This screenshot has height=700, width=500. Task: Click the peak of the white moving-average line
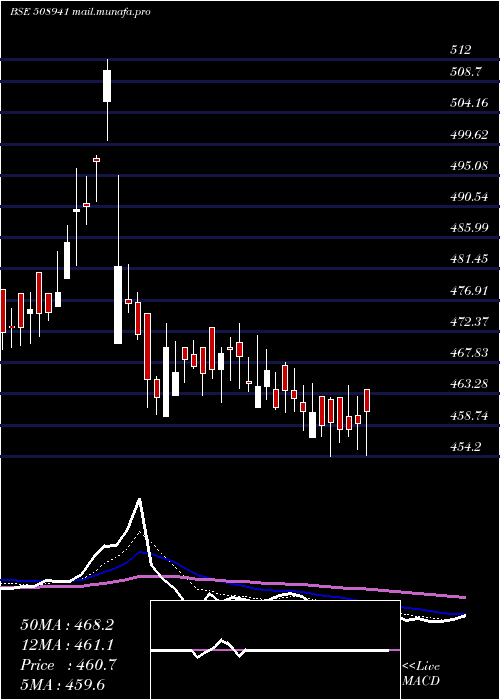pyautogui.click(x=140, y=500)
